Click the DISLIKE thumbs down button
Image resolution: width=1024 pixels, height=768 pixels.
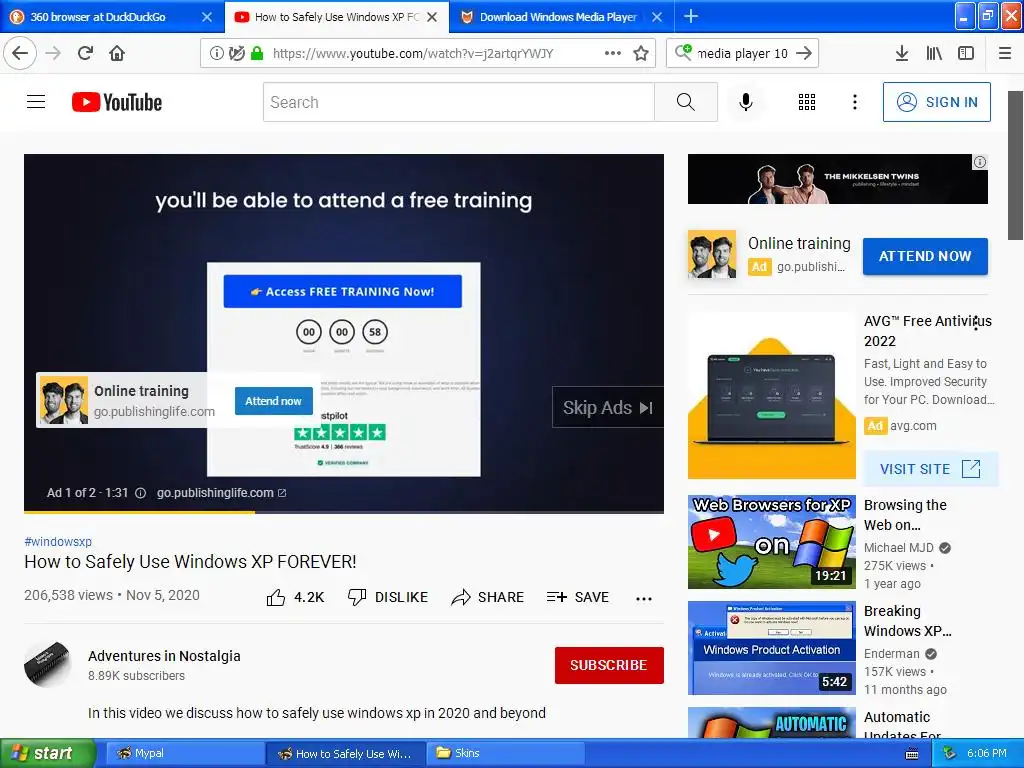388,597
